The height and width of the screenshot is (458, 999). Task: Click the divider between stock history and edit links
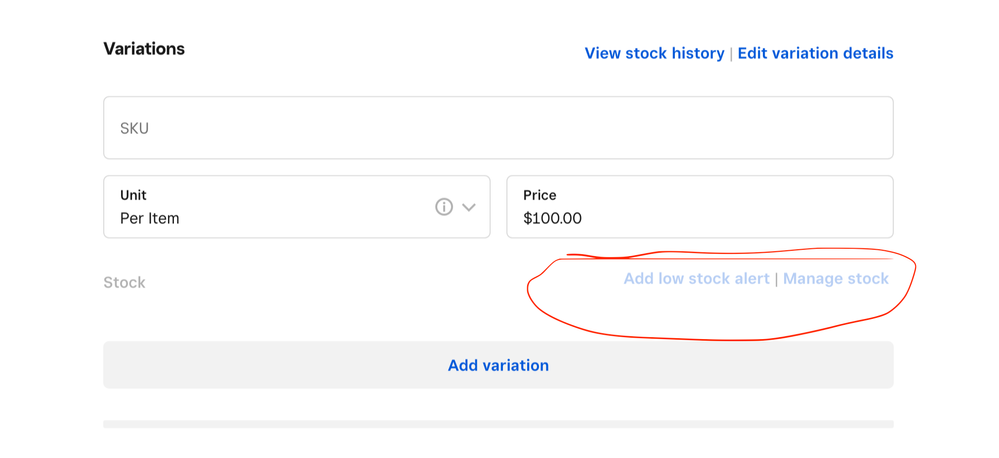tap(731, 53)
